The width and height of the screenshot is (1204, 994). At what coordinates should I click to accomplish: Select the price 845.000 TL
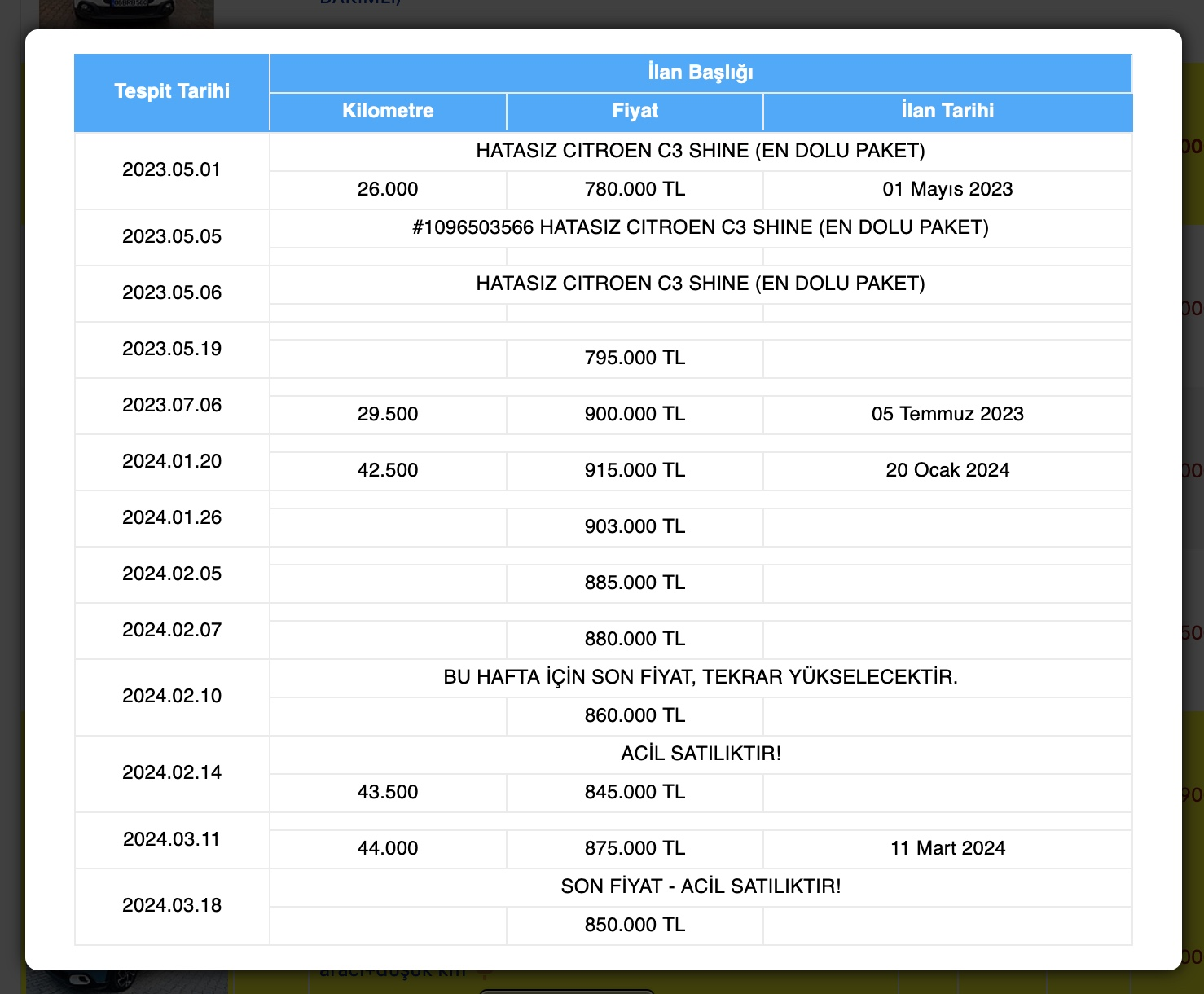pos(635,792)
